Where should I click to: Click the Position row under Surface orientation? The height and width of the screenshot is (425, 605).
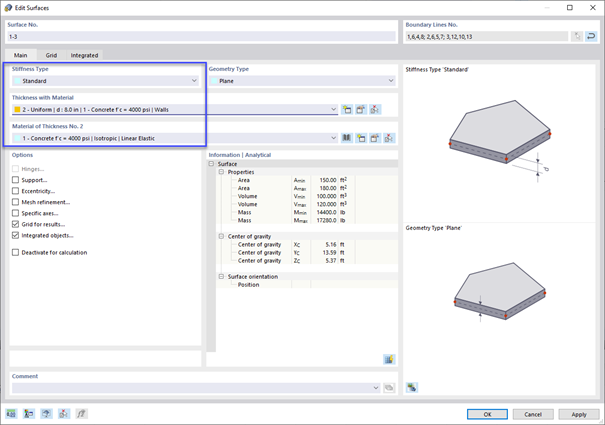(x=307, y=284)
